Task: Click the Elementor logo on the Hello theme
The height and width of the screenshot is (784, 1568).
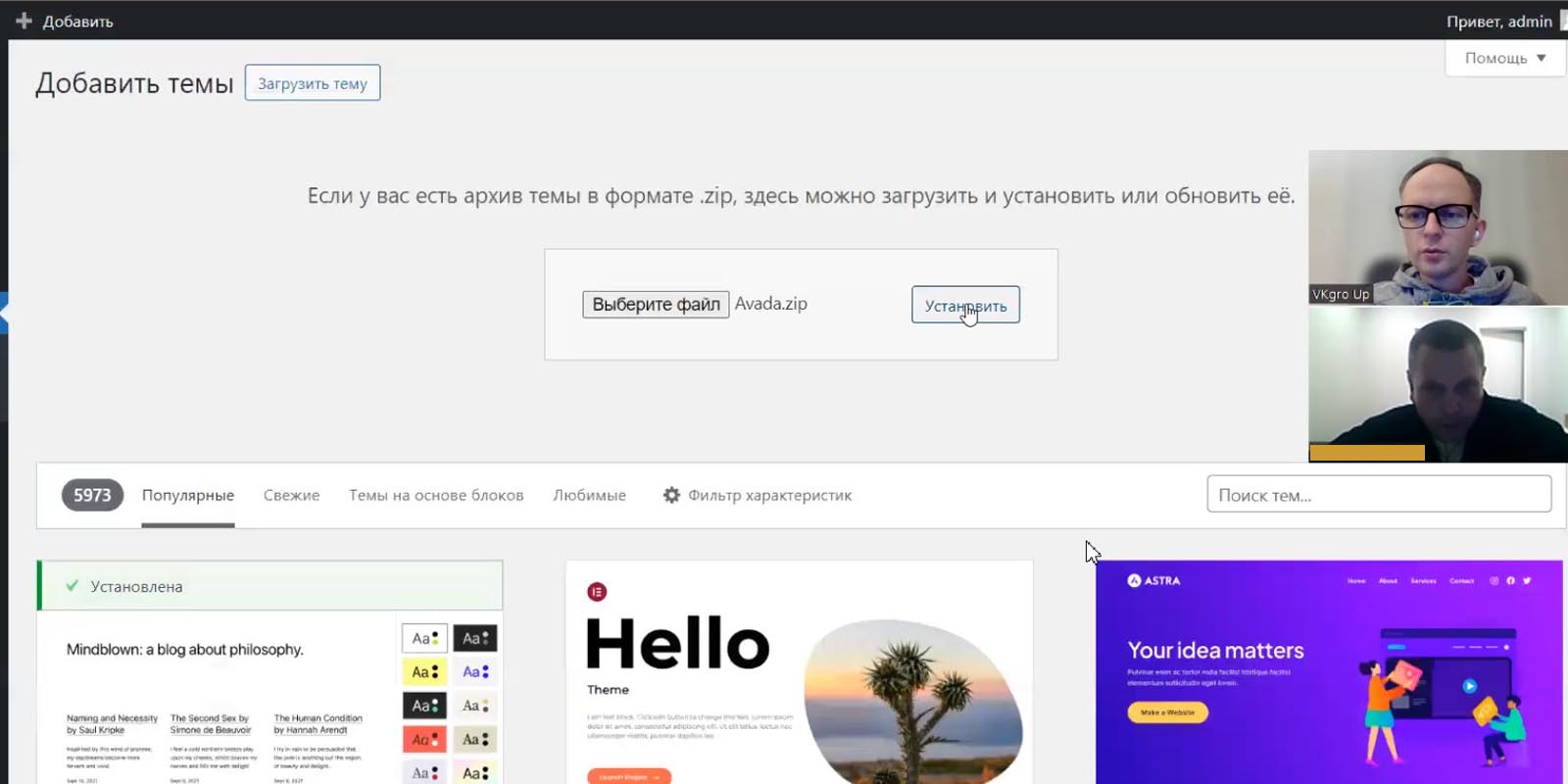Action: (597, 592)
